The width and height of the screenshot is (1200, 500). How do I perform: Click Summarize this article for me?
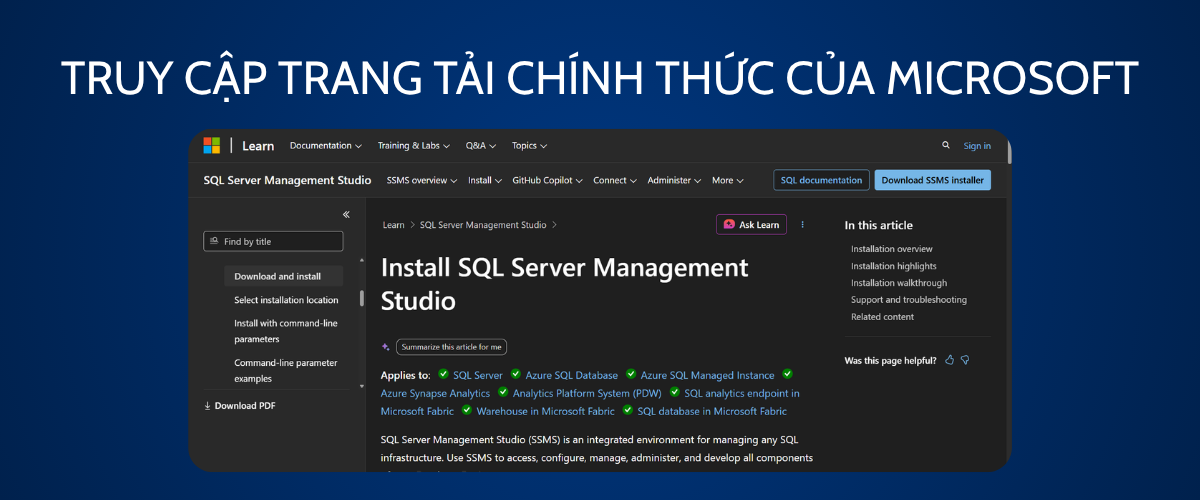pos(452,347)
